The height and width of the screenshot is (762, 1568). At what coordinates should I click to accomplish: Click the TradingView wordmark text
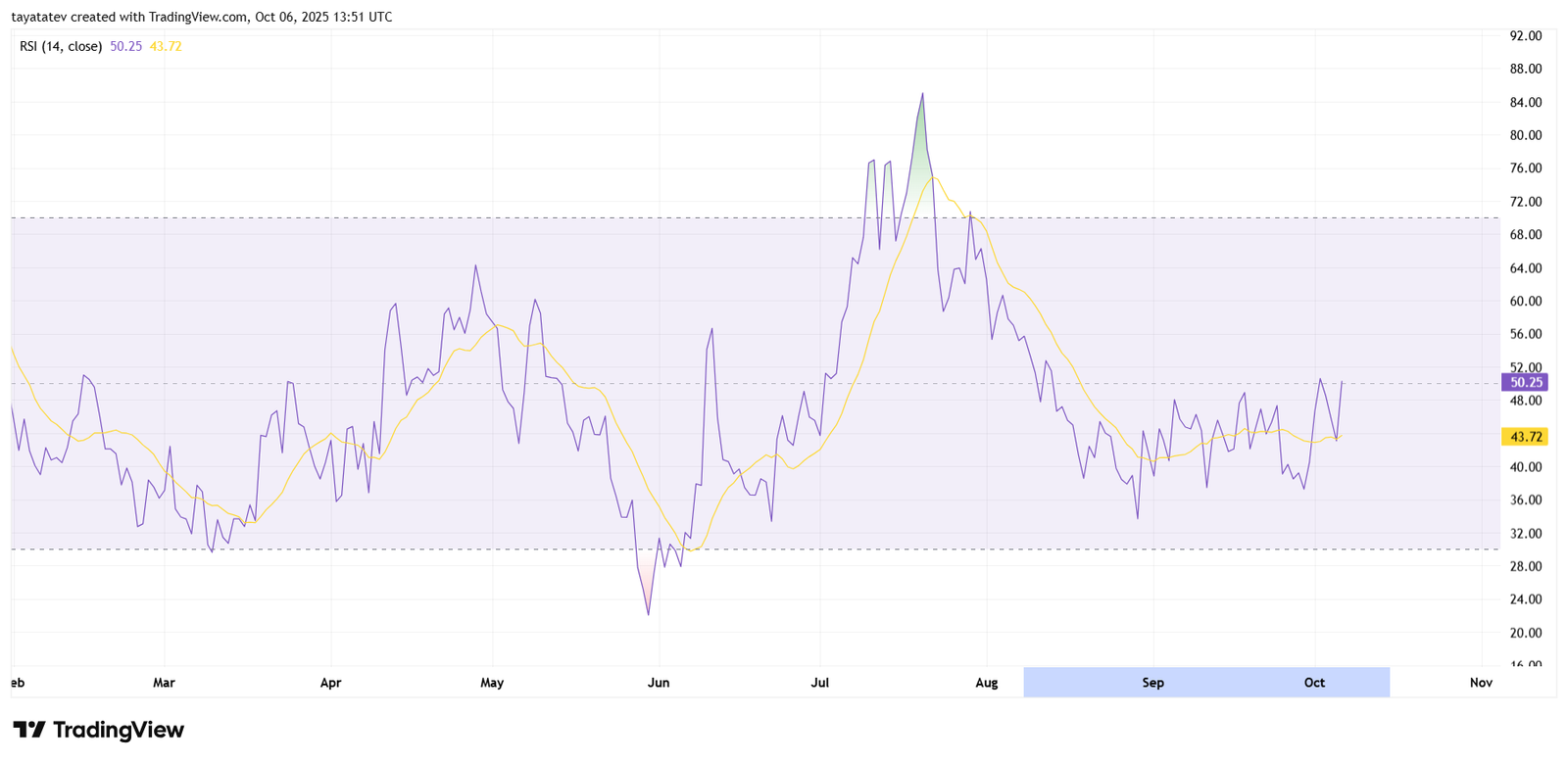point(119,730)
